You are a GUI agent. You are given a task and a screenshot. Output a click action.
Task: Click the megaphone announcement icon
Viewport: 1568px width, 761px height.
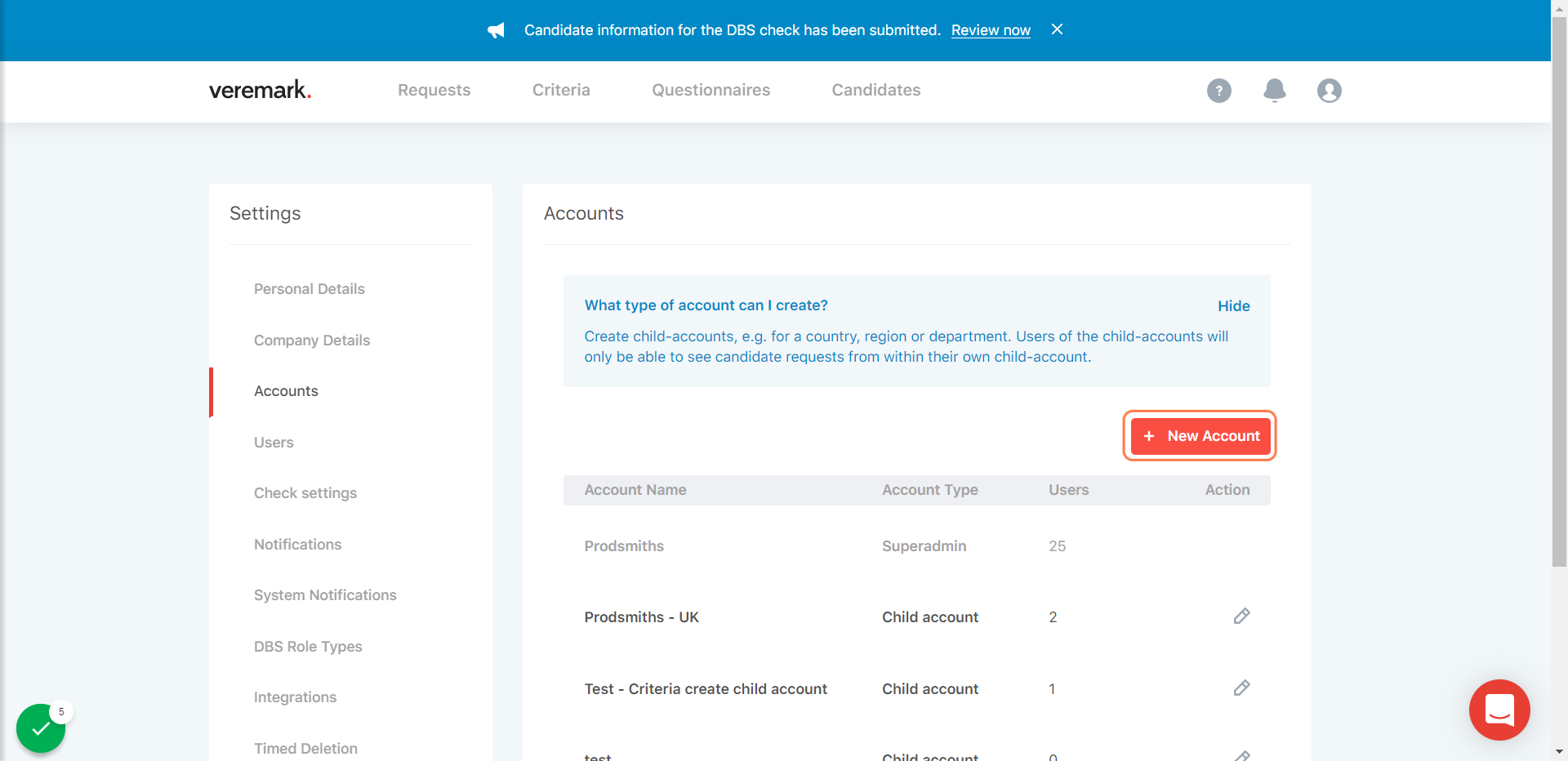[496, 30]
